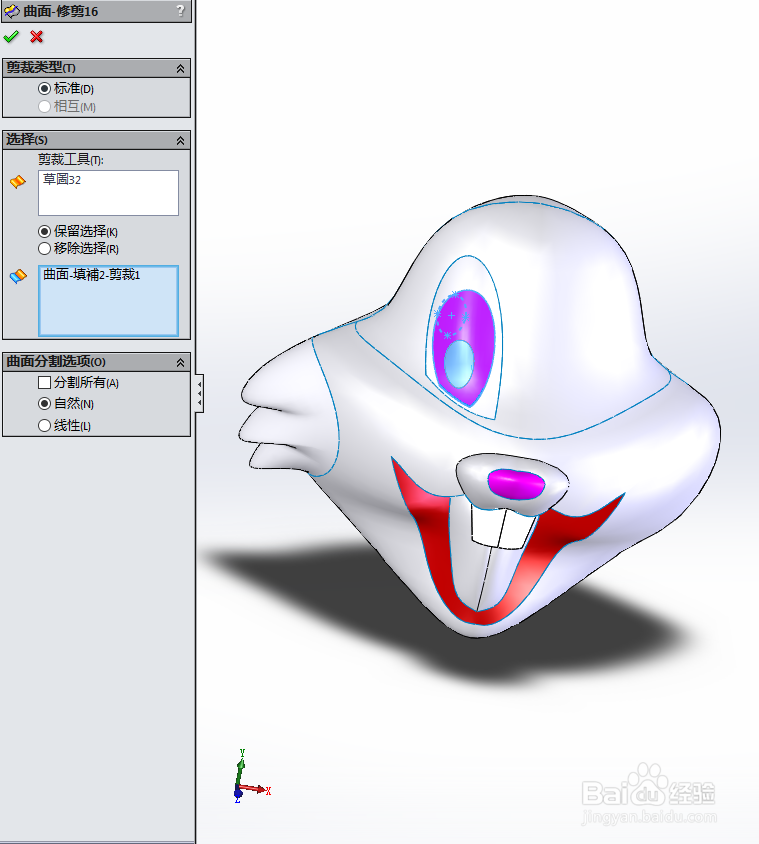
Task: Select 线性(L) split option
Action: point(45,425)
